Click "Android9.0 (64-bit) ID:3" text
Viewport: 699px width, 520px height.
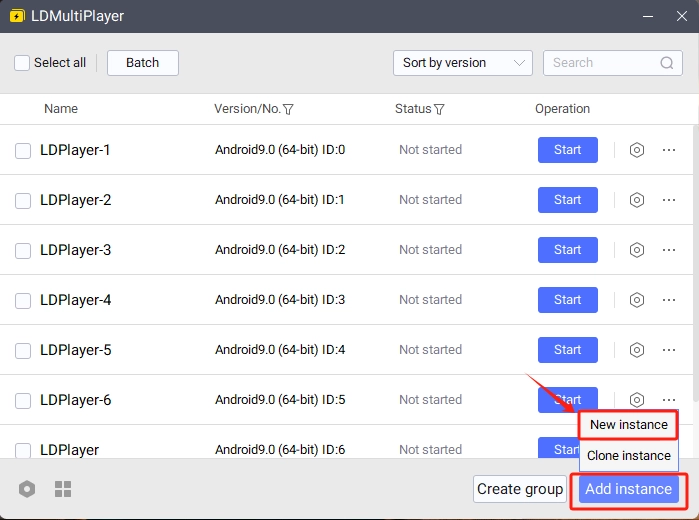[280, 300]
